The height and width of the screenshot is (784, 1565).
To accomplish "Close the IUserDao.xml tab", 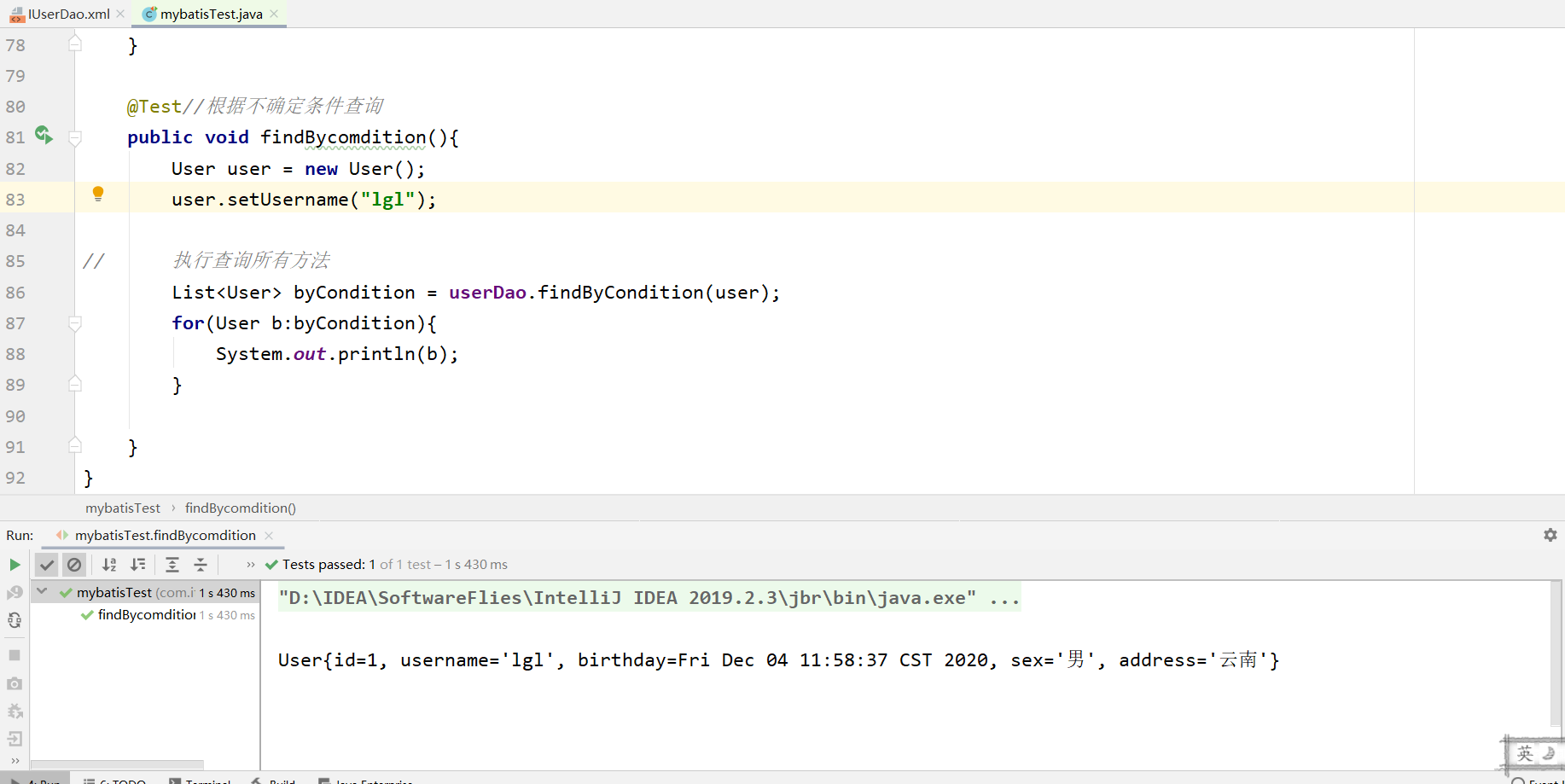I will (x=120, y=14).
